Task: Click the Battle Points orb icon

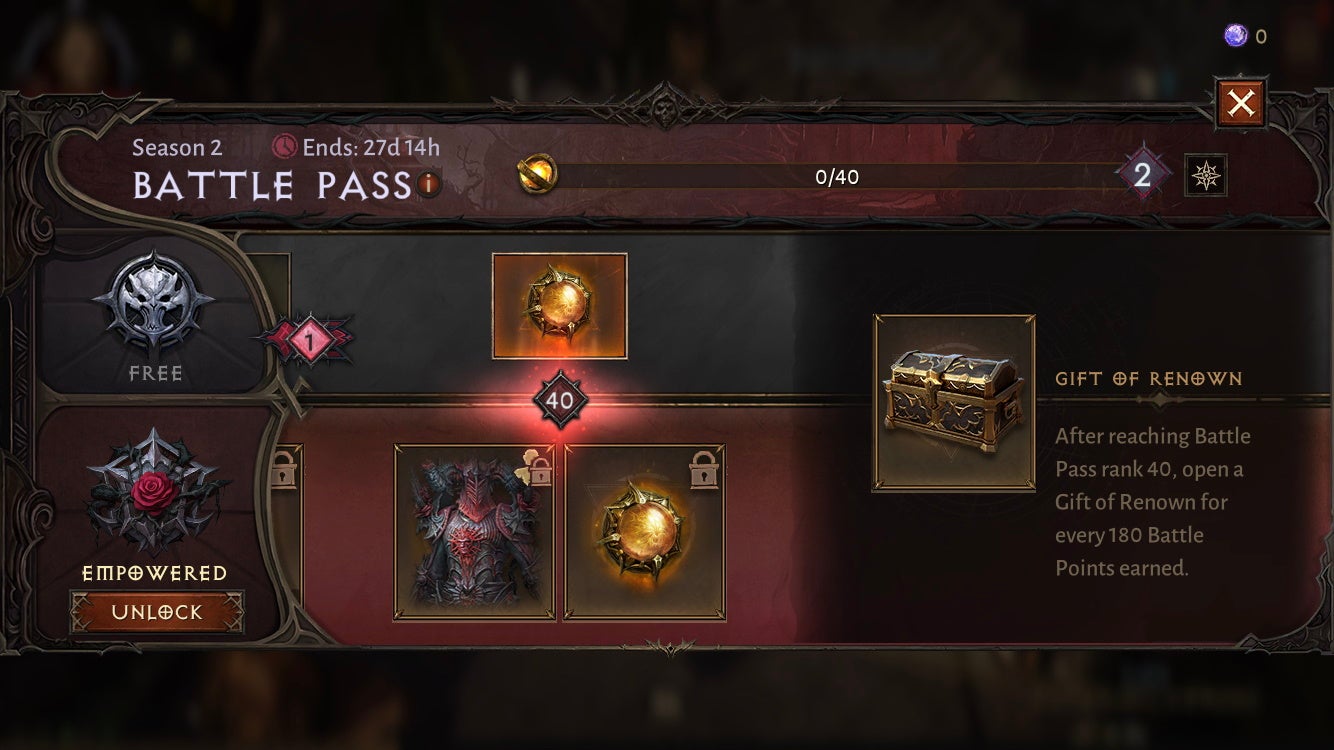Action: tap(538, 175)
